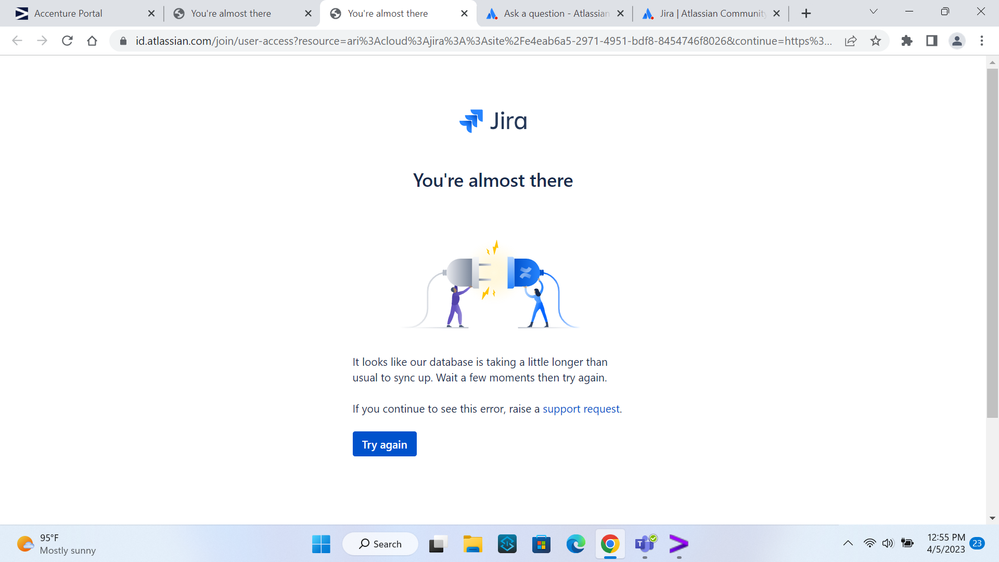Viewport: 999px width, 562px height.
Task: Open the Extensions puzzle menu
Action: click(x=907, y=41)
